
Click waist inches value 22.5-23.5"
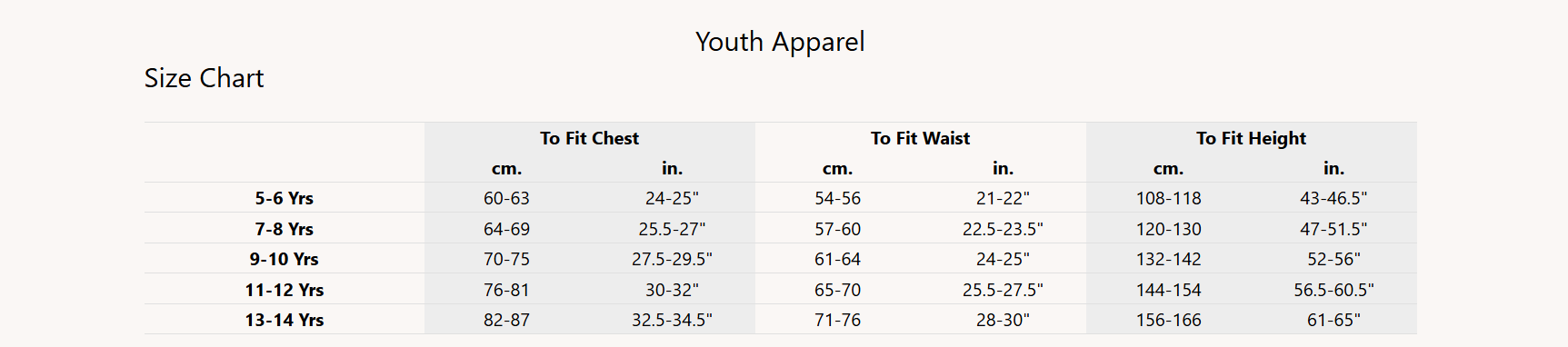click(x=1003, y=229)
